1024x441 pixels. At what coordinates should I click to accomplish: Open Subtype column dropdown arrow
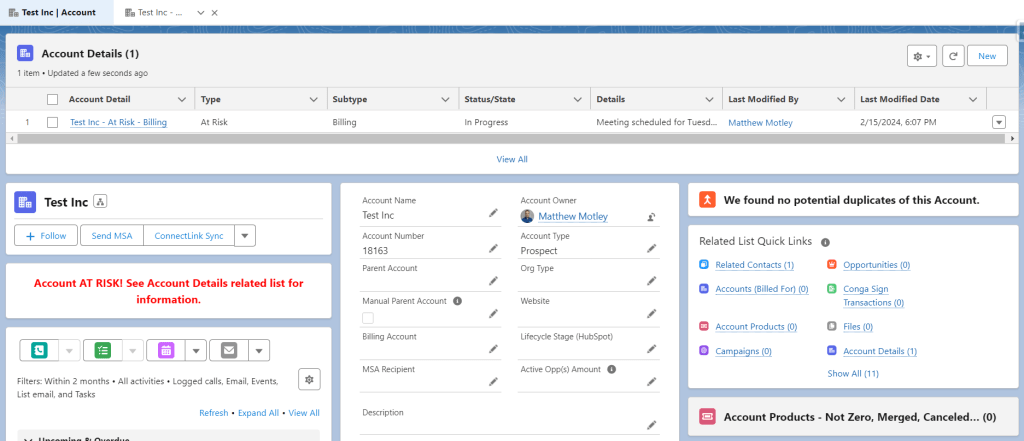coord(445,99)
